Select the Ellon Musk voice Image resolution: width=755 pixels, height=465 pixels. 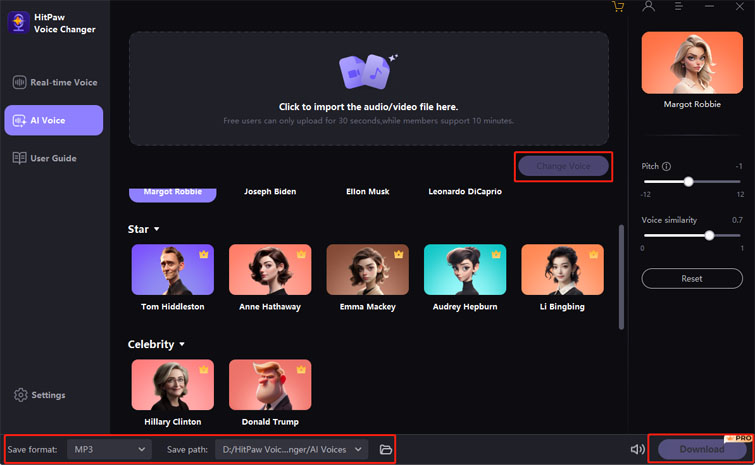[367, 192]
